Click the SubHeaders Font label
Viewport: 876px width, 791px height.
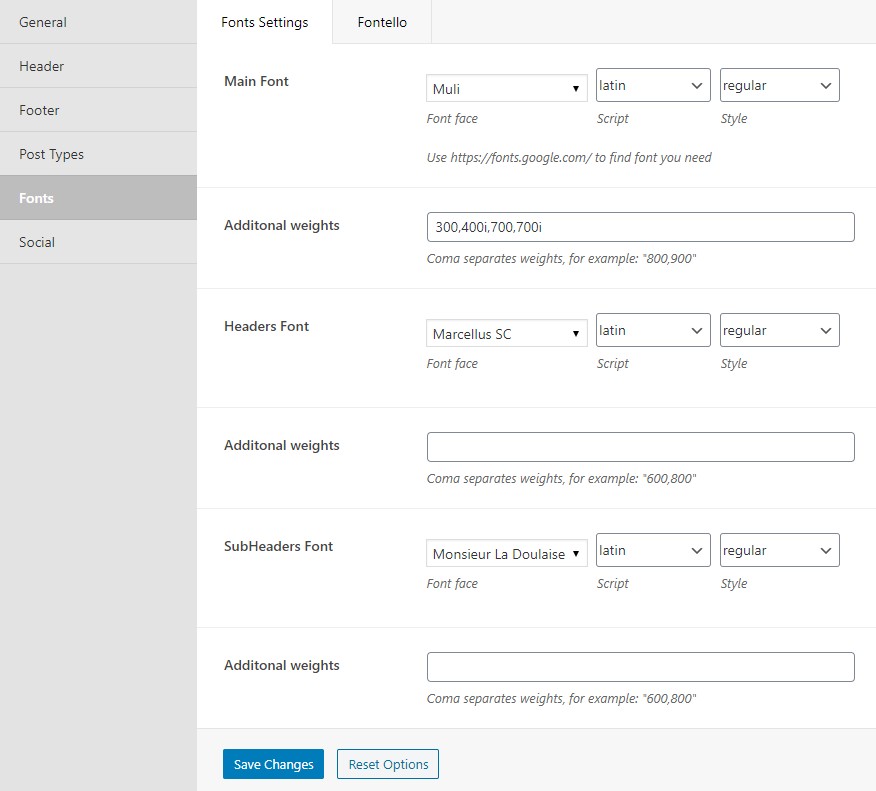(278, 546)
